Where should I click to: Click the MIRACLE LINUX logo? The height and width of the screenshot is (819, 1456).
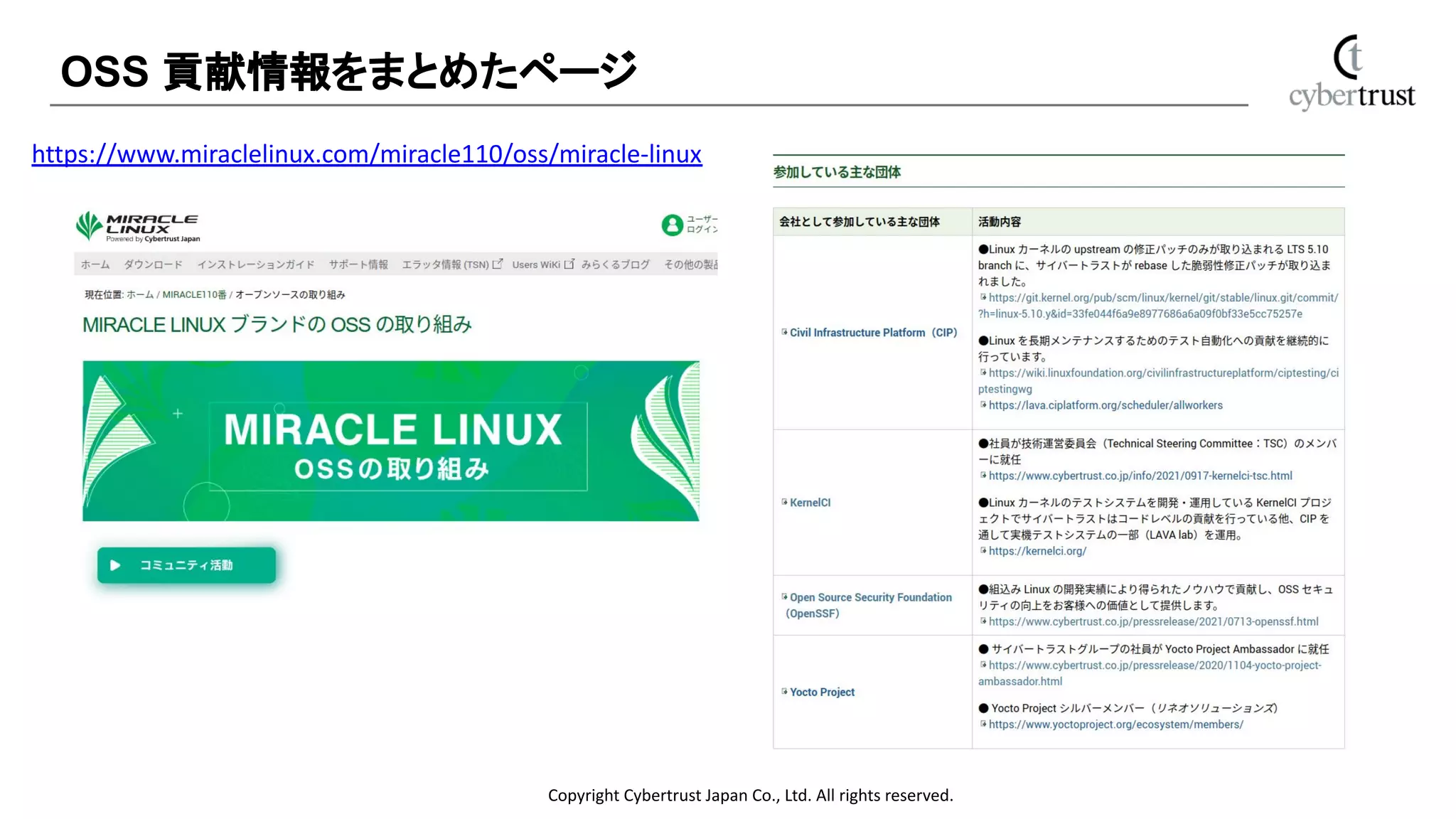point(138,227)
